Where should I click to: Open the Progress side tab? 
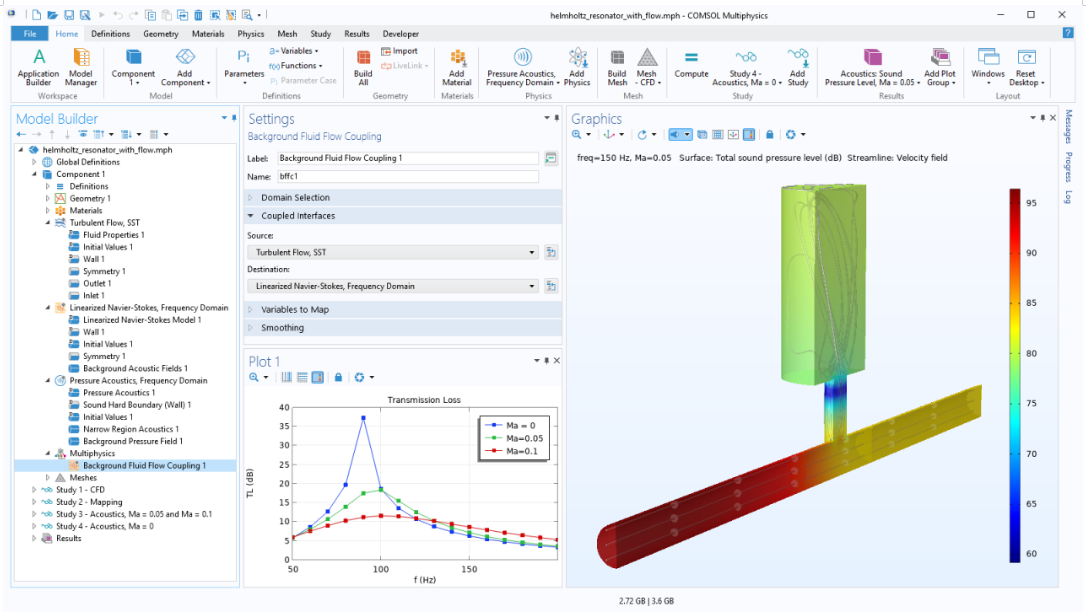1069,167
